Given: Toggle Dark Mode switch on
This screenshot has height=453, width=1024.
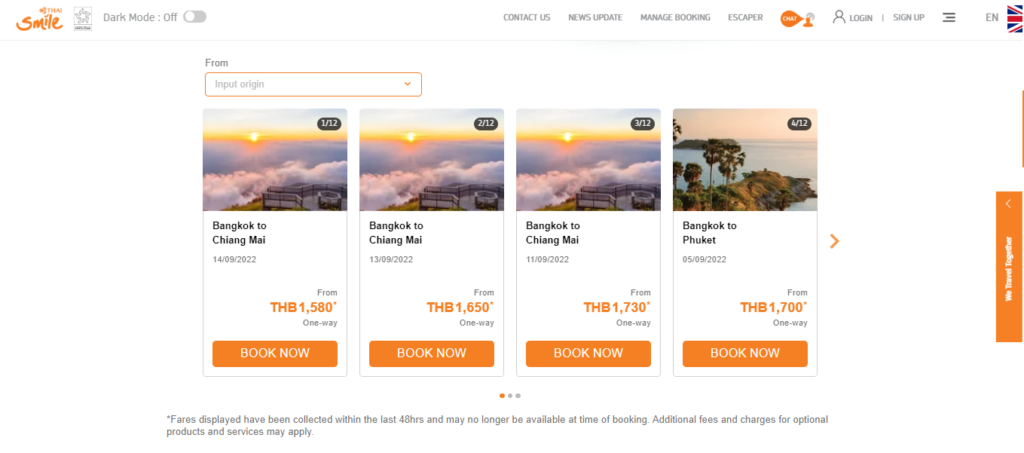Looking at the screenshot, I should pos(194,17).
